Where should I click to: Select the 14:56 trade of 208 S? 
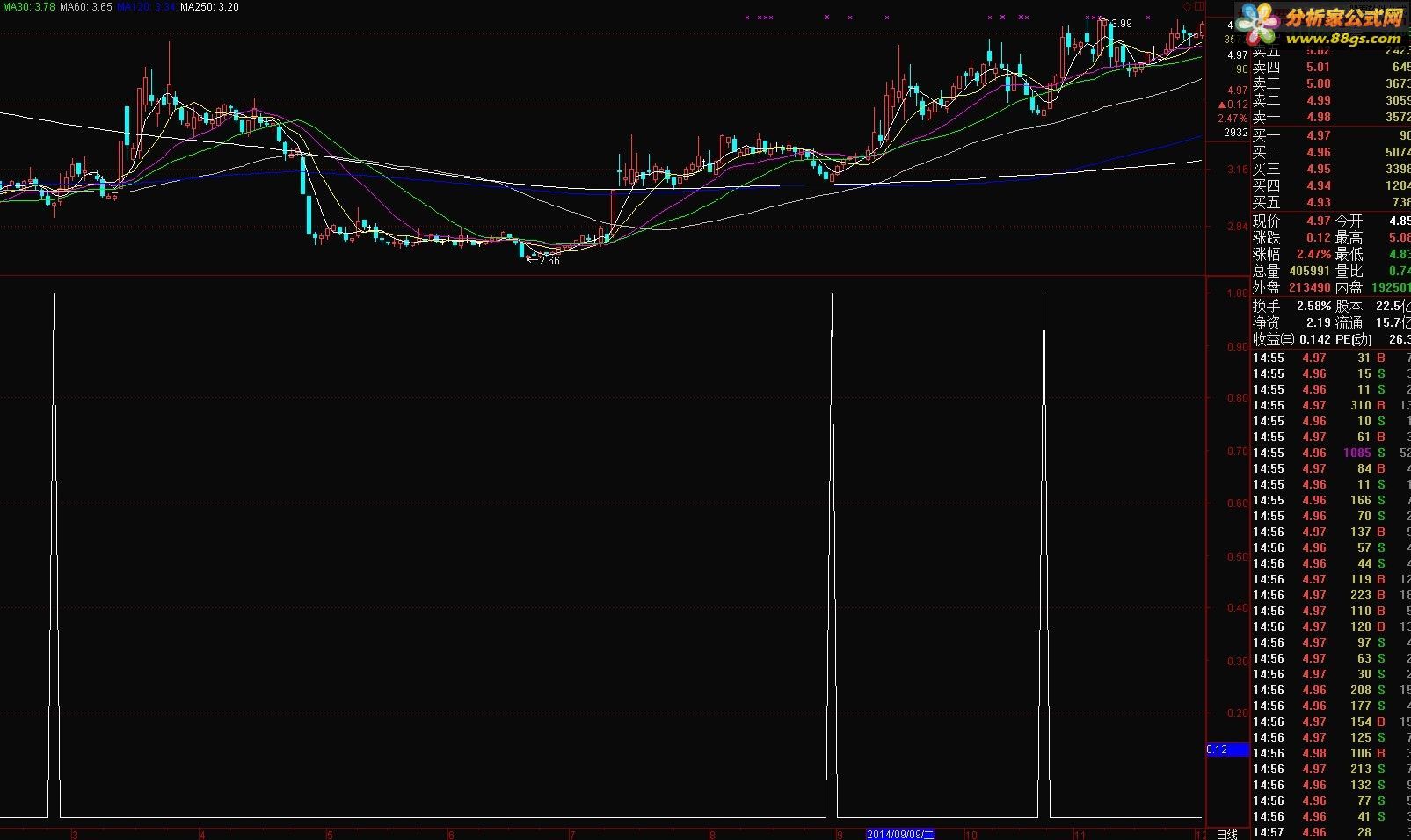[1331, 690]
